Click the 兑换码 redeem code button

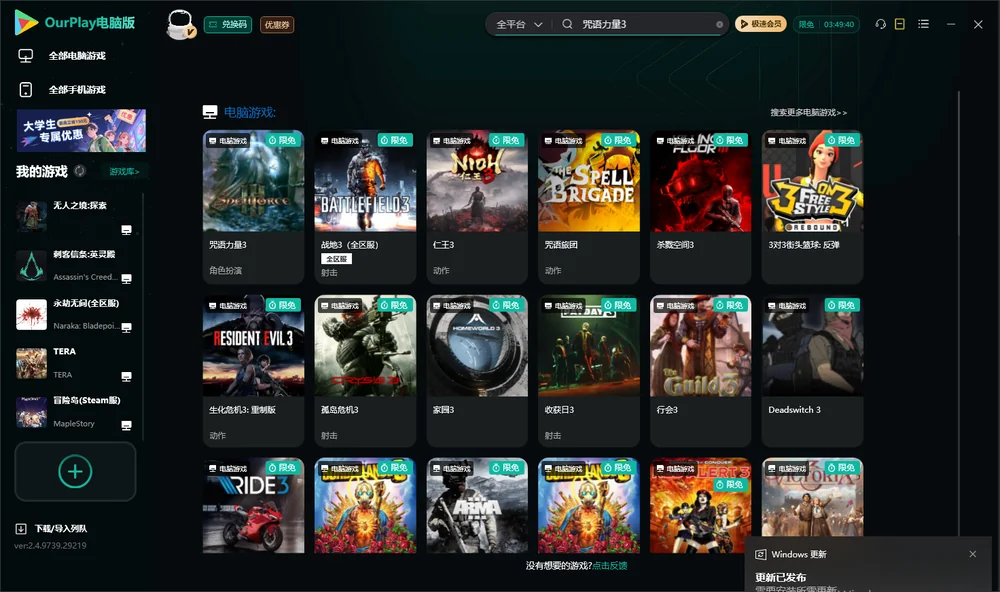click(228, 25)
